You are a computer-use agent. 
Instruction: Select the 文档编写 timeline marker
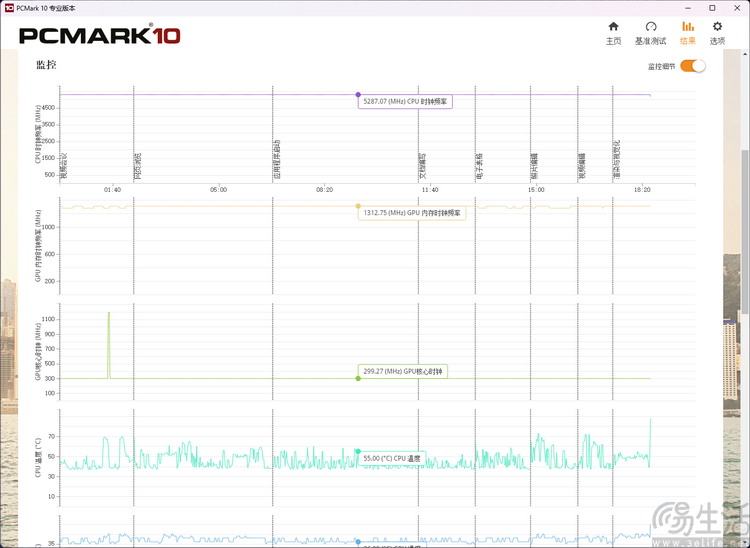point(423,166)
